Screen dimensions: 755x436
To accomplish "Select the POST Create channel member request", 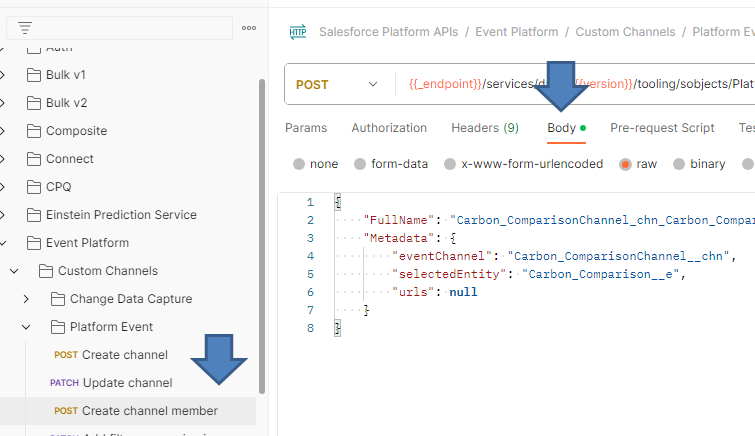I will 136,411.
